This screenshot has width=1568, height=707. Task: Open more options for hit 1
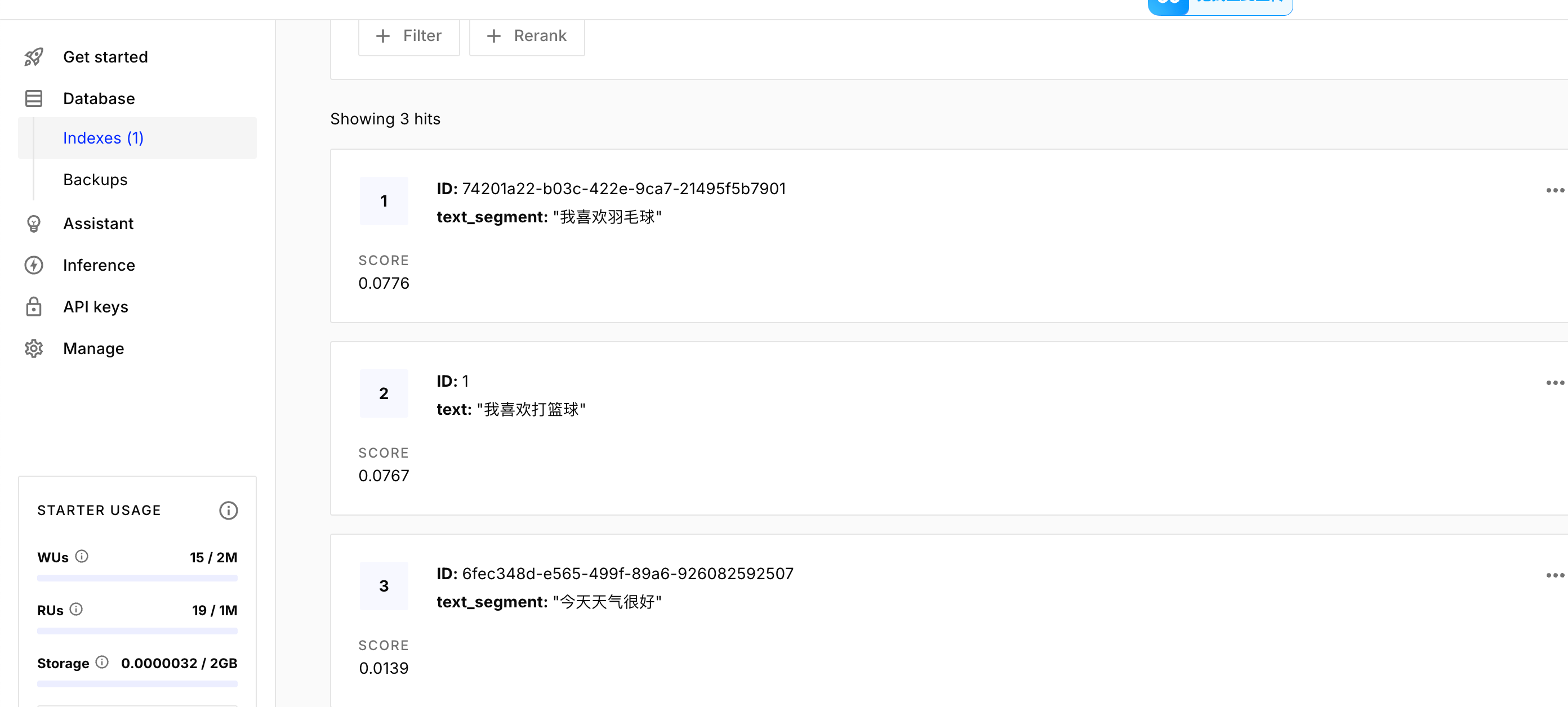point(1554,190)
